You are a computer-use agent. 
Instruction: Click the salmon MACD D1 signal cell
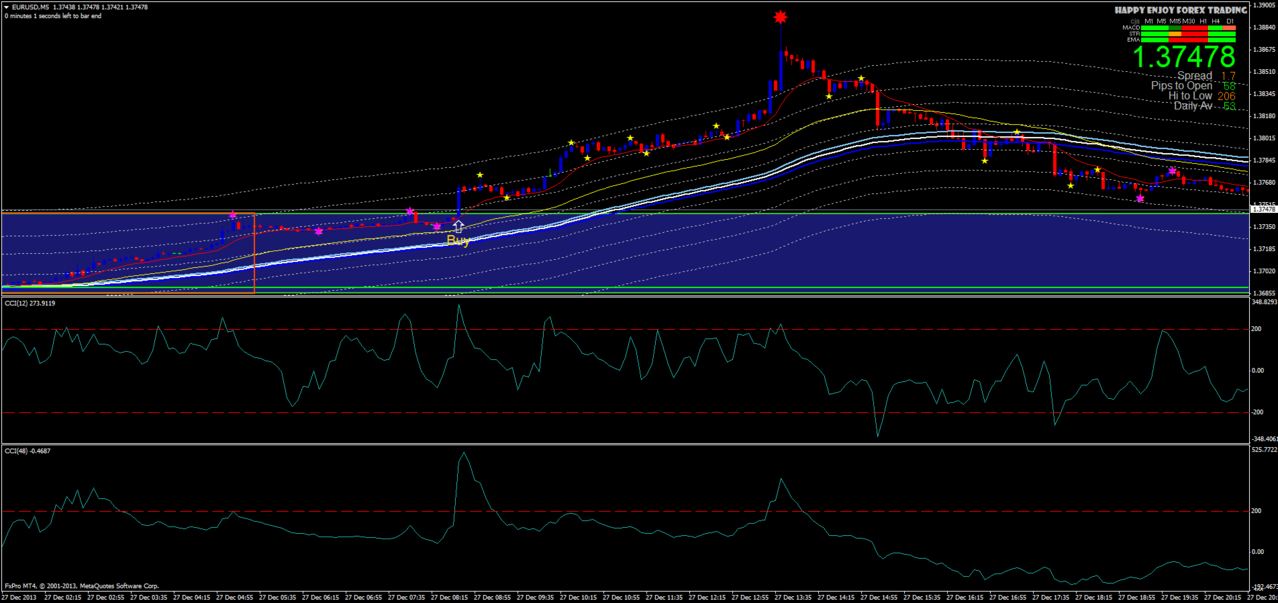[x=1229, y=28]
